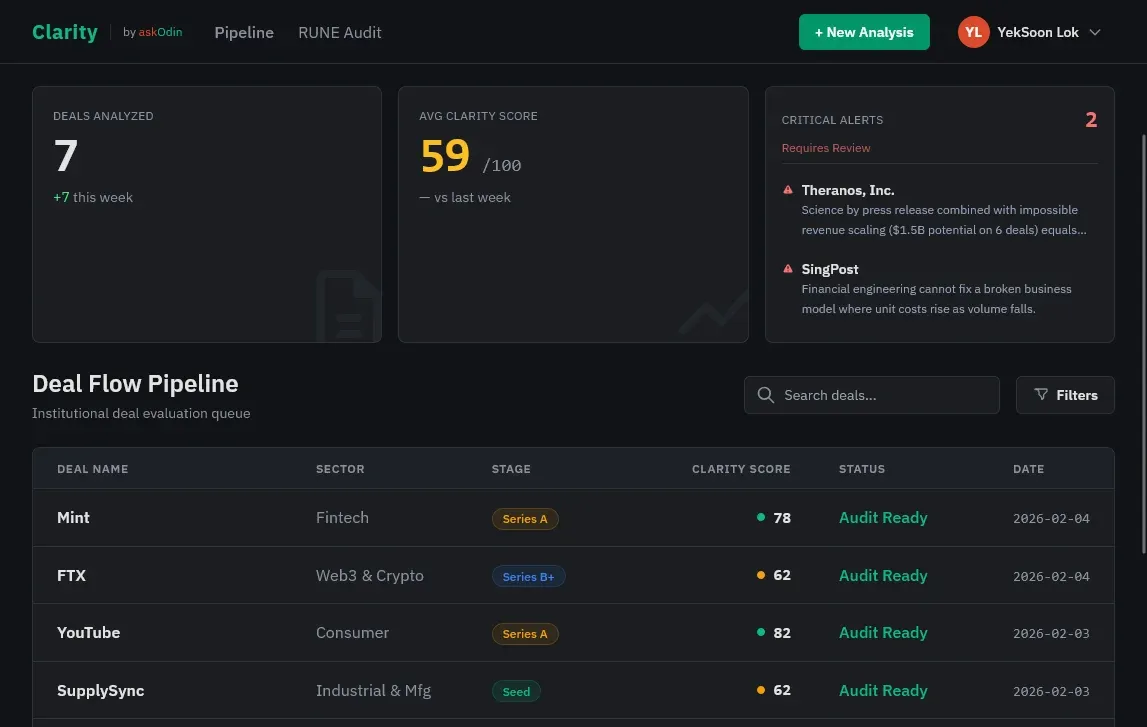Viewport: 1147px width, 727px height.
Task: Click the New Analysis button
Action: coord(864,31)
